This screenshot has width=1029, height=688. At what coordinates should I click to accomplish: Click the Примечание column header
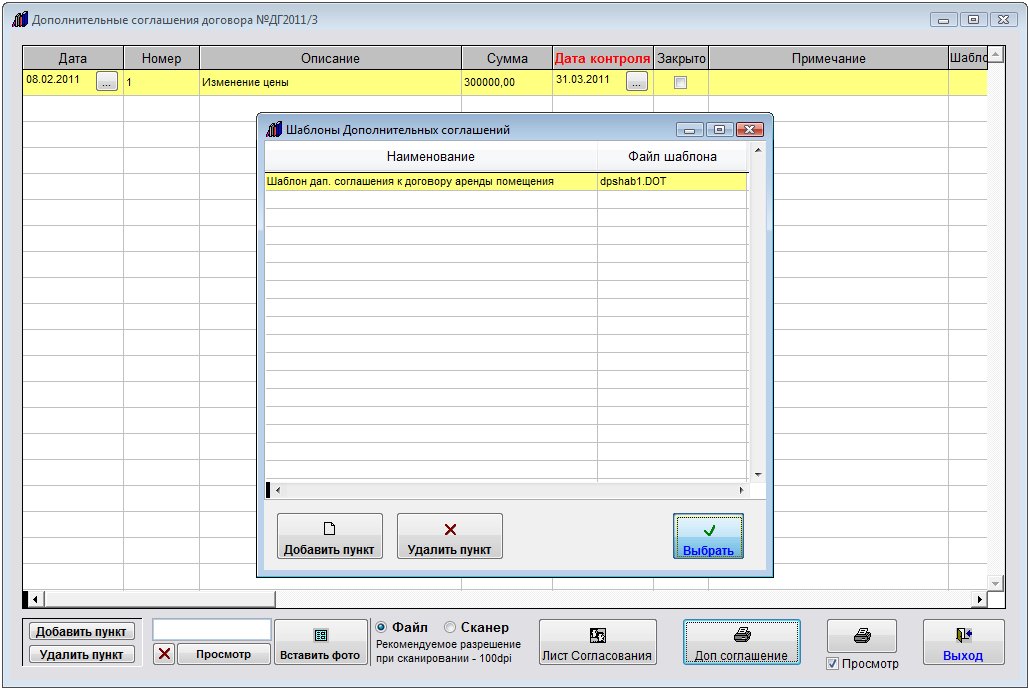tap(828, 58)
